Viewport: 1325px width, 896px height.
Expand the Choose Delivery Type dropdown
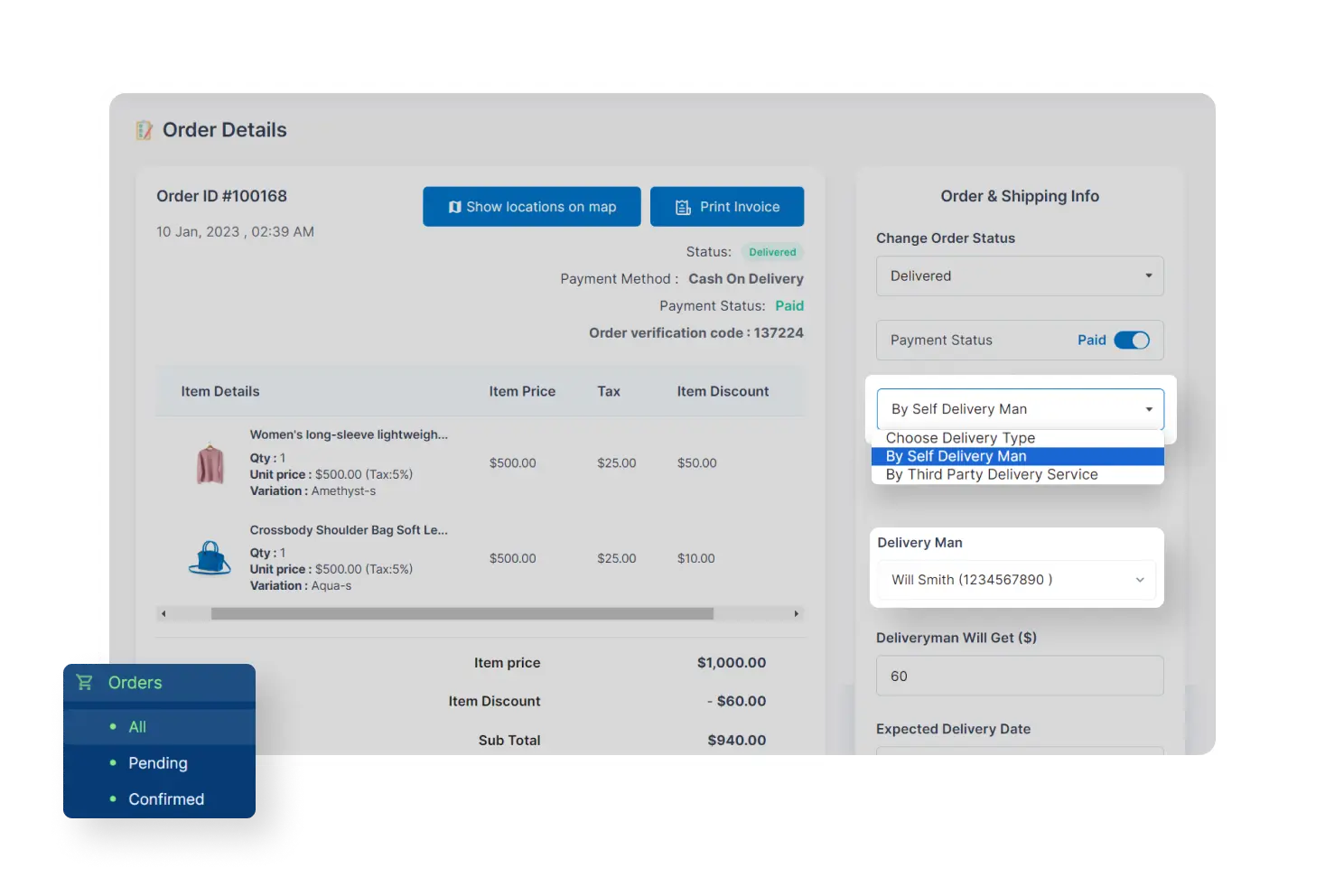point(1019,408)
